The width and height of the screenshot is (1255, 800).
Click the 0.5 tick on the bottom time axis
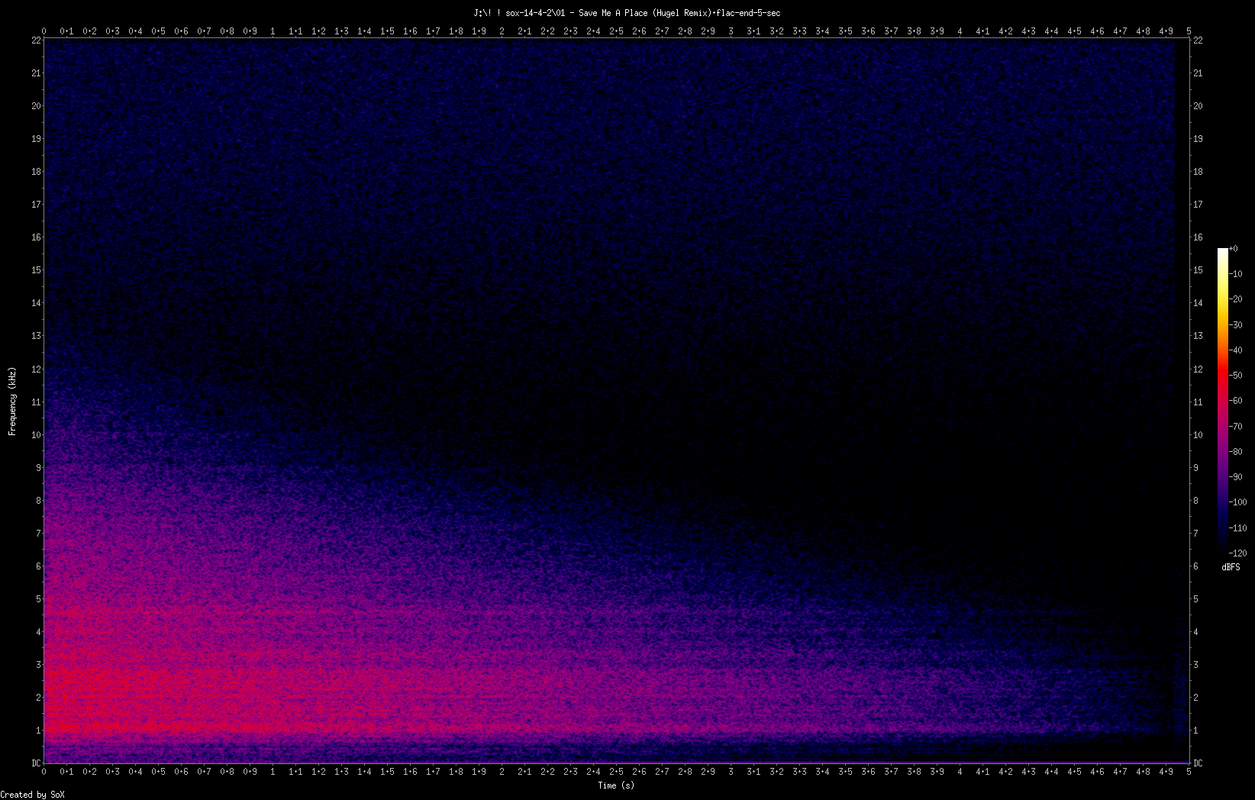(158, 772)
